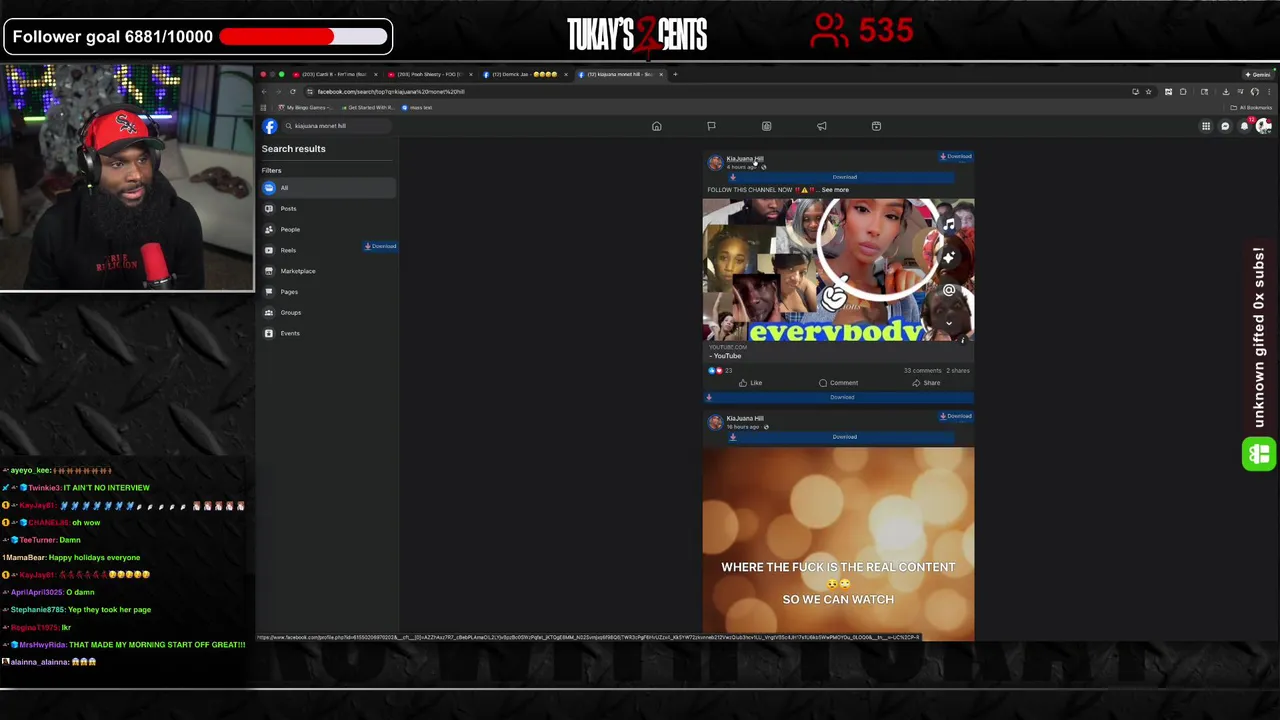Comment on the first post
The width and height of the screenshot is (1280, 720).
tap(838, 383)
